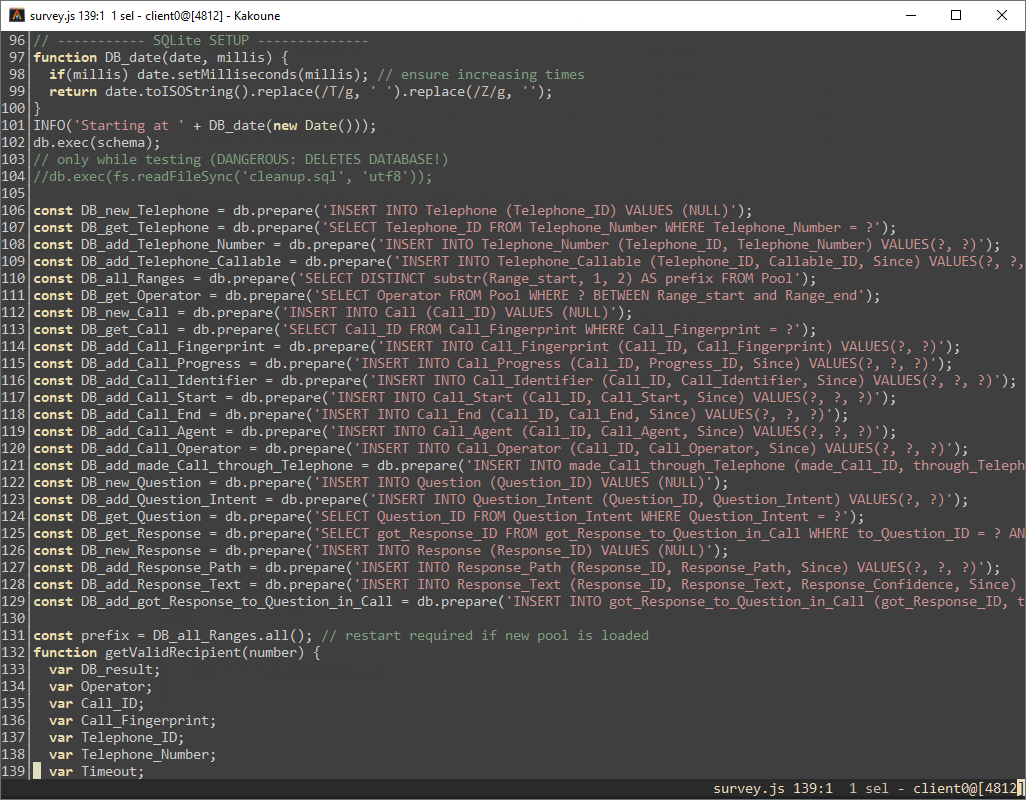This screenshot has width=1026, height=800.
Task: Click DB_add_Call_Start on line 117
Action: tap(149, 398)
